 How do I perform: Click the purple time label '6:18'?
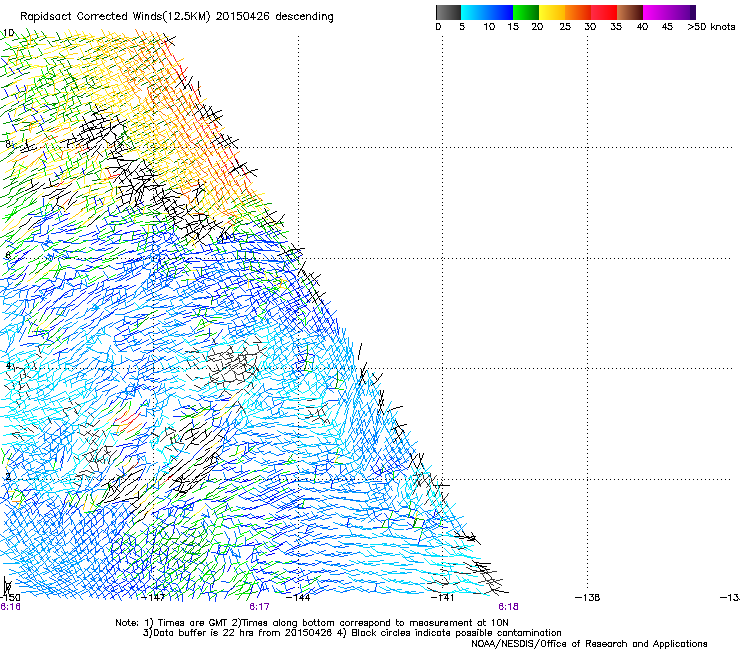[x=508, y=607]
